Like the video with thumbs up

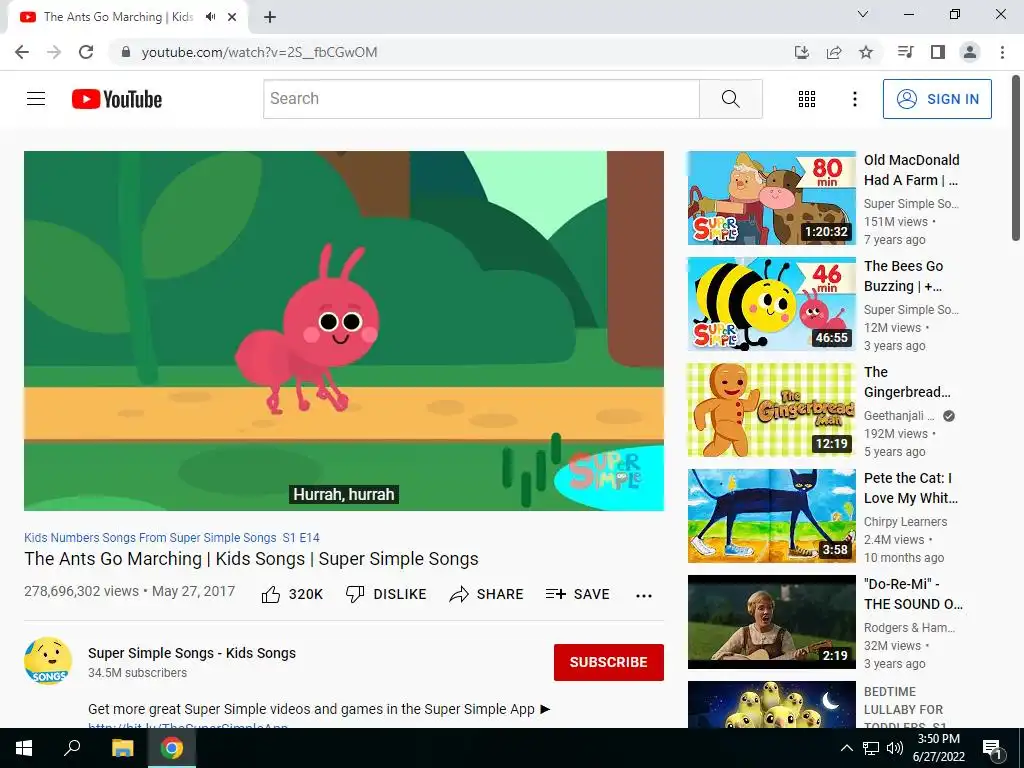(292, 594)
